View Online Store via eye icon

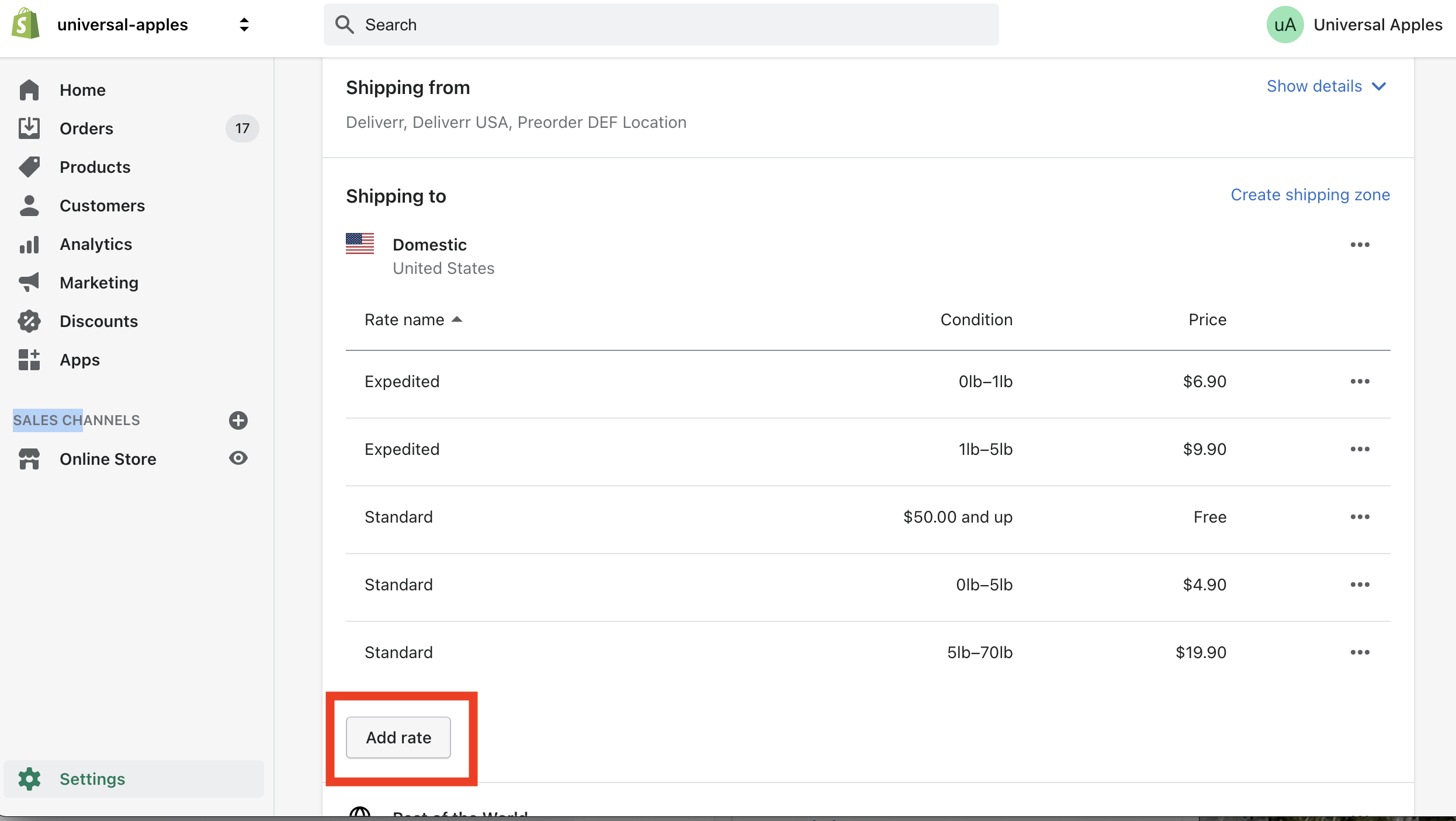coord(238,458)
